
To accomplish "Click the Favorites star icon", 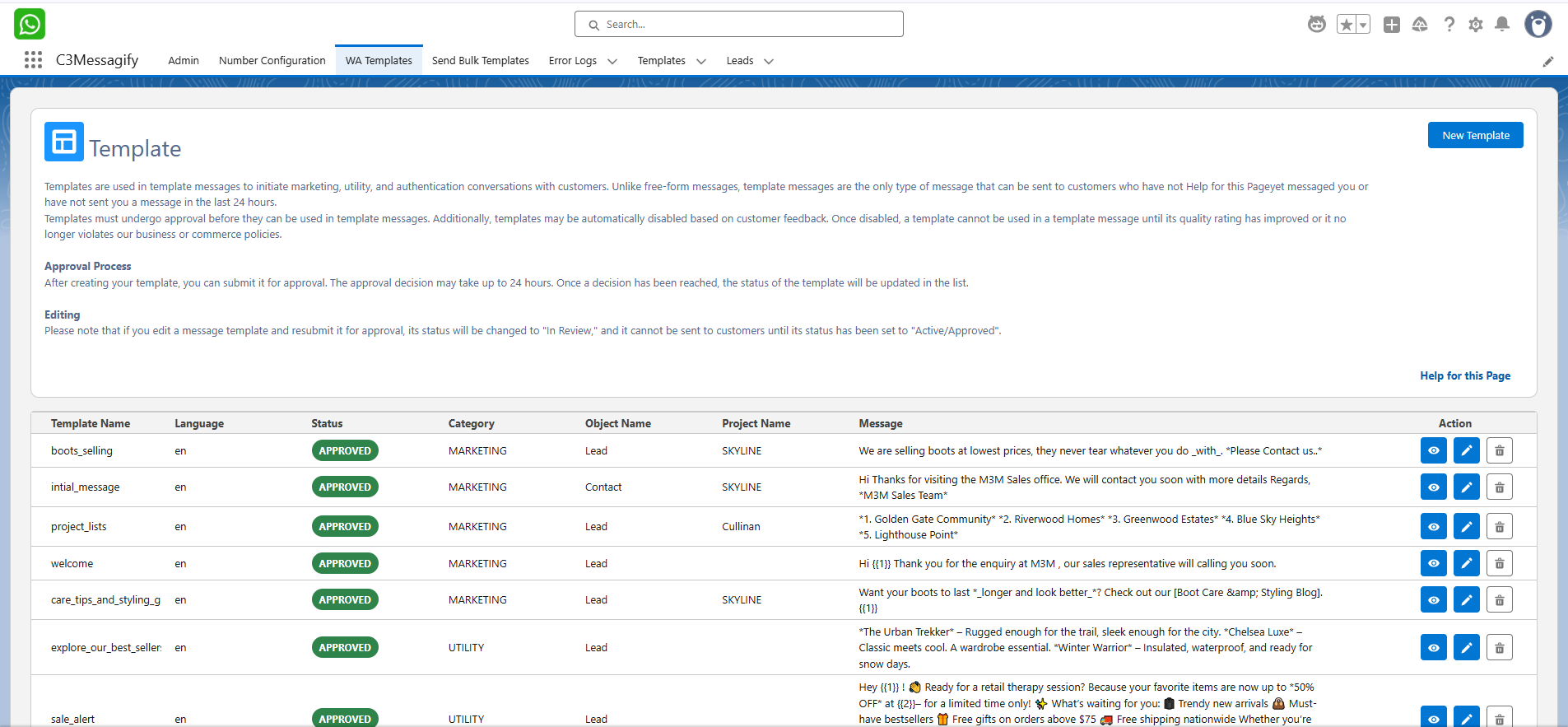I will pos(1347,25).
